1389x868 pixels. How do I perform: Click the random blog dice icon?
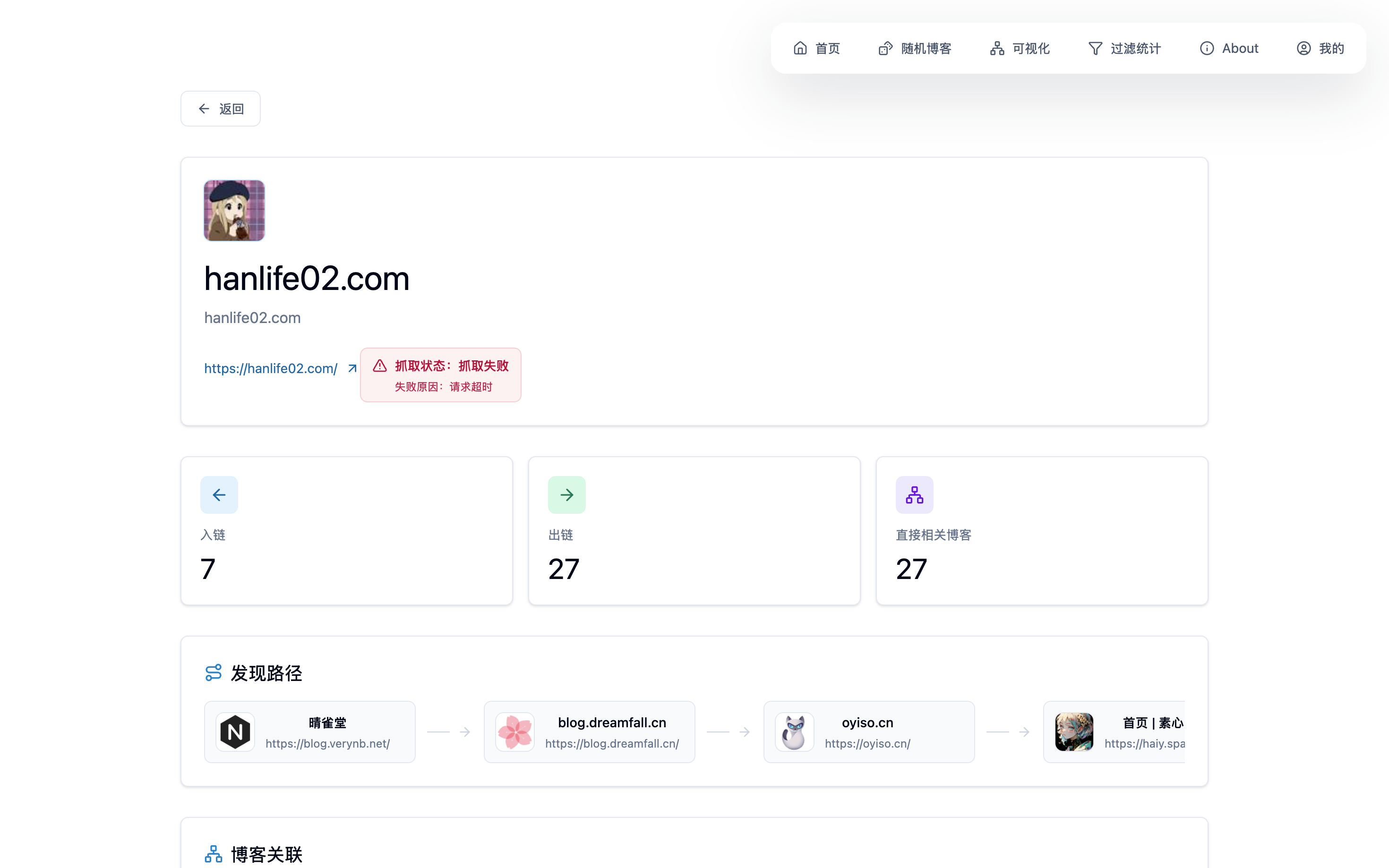885,48
